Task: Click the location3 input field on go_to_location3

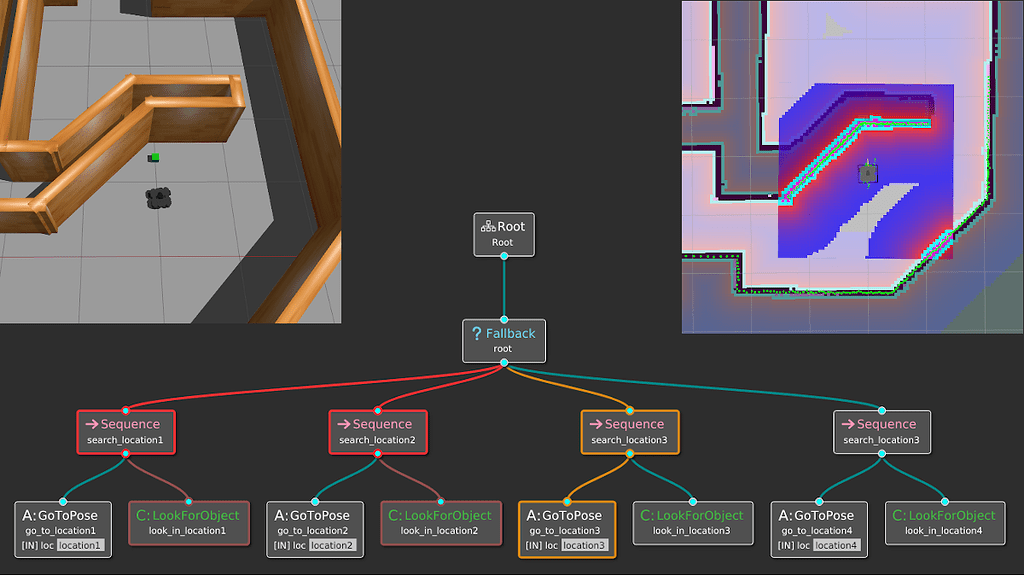Action: tap(585, 545)
